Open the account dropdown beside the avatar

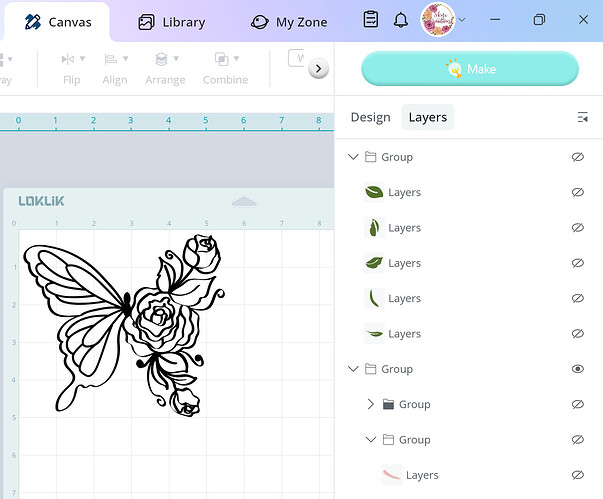coord(462,20)
